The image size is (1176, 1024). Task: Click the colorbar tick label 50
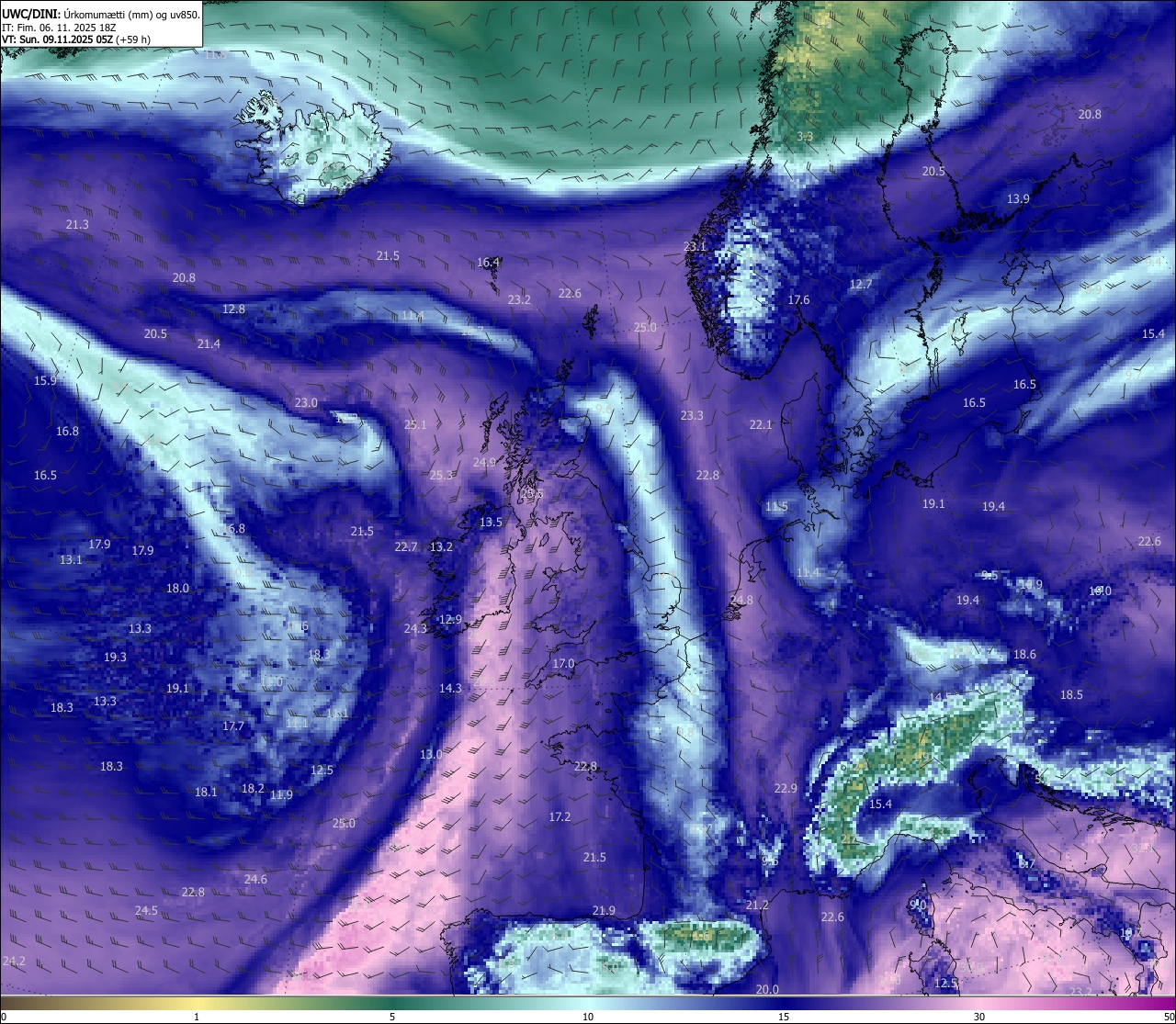[1169, 1017]
